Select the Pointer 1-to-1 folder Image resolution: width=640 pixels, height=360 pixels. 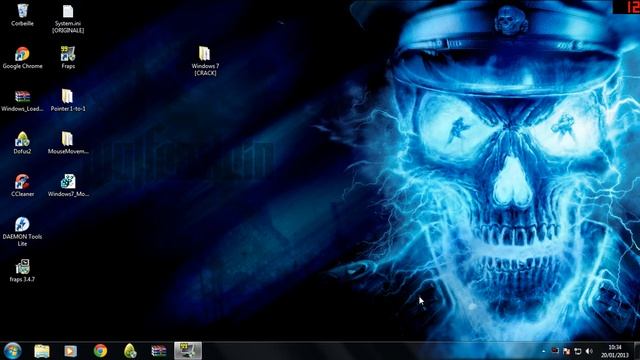tap(68, 100)
